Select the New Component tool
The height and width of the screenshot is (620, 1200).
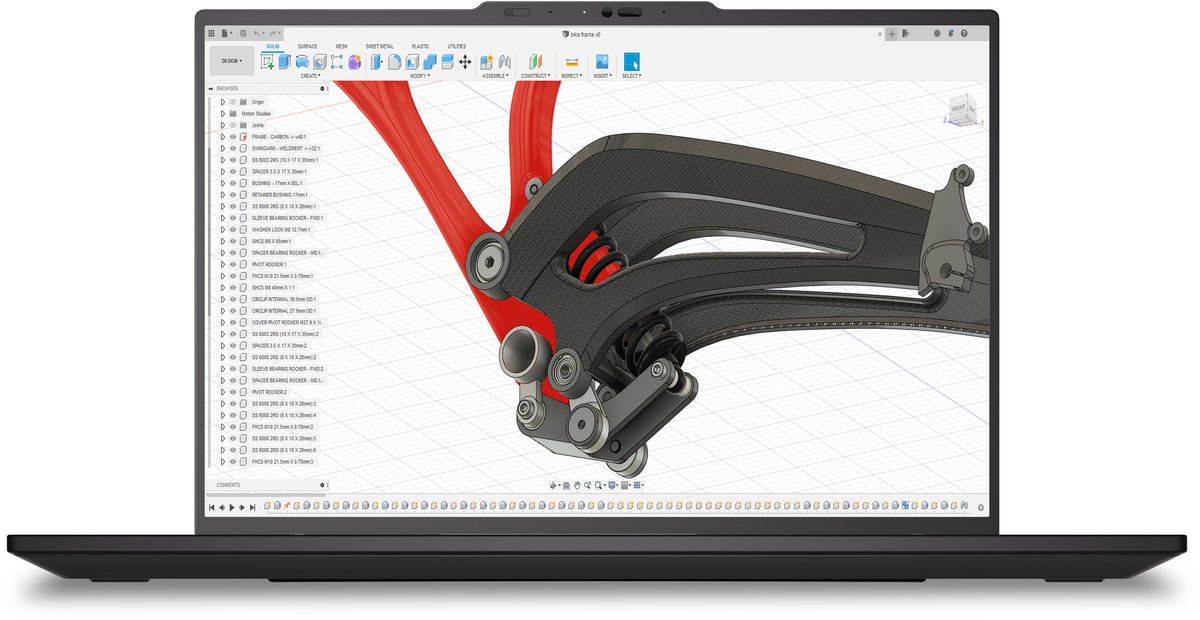(487, 61)
